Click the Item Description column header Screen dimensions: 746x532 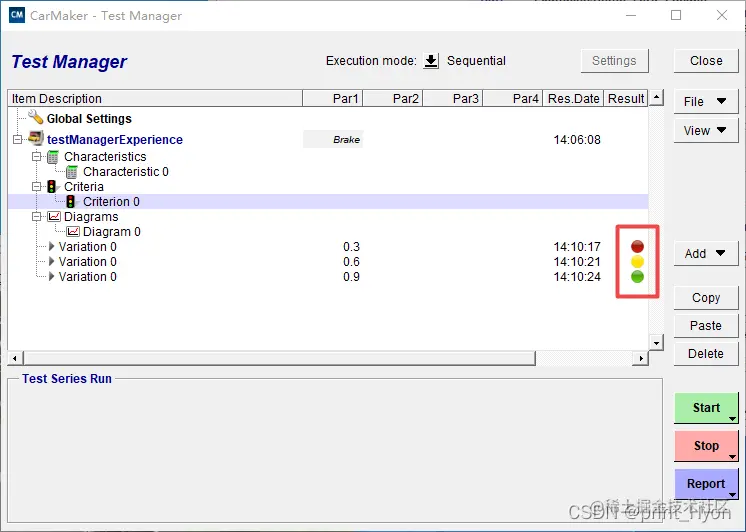[x=155, y=99]
